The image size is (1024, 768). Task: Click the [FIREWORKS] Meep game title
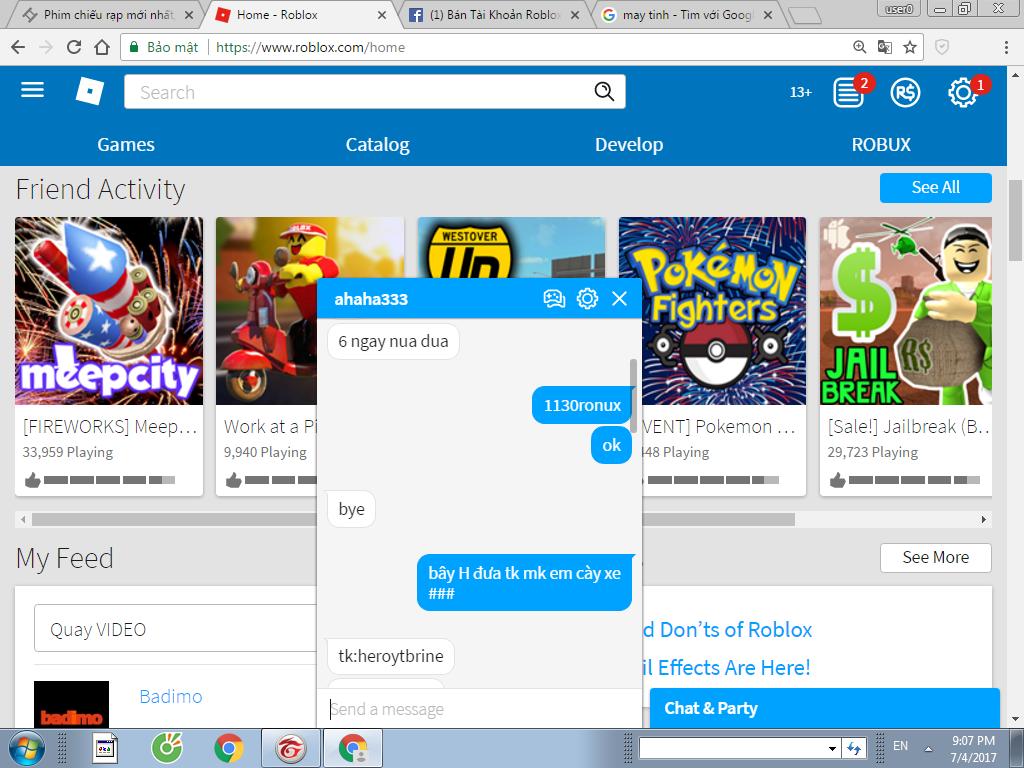[x=110, y=426]
